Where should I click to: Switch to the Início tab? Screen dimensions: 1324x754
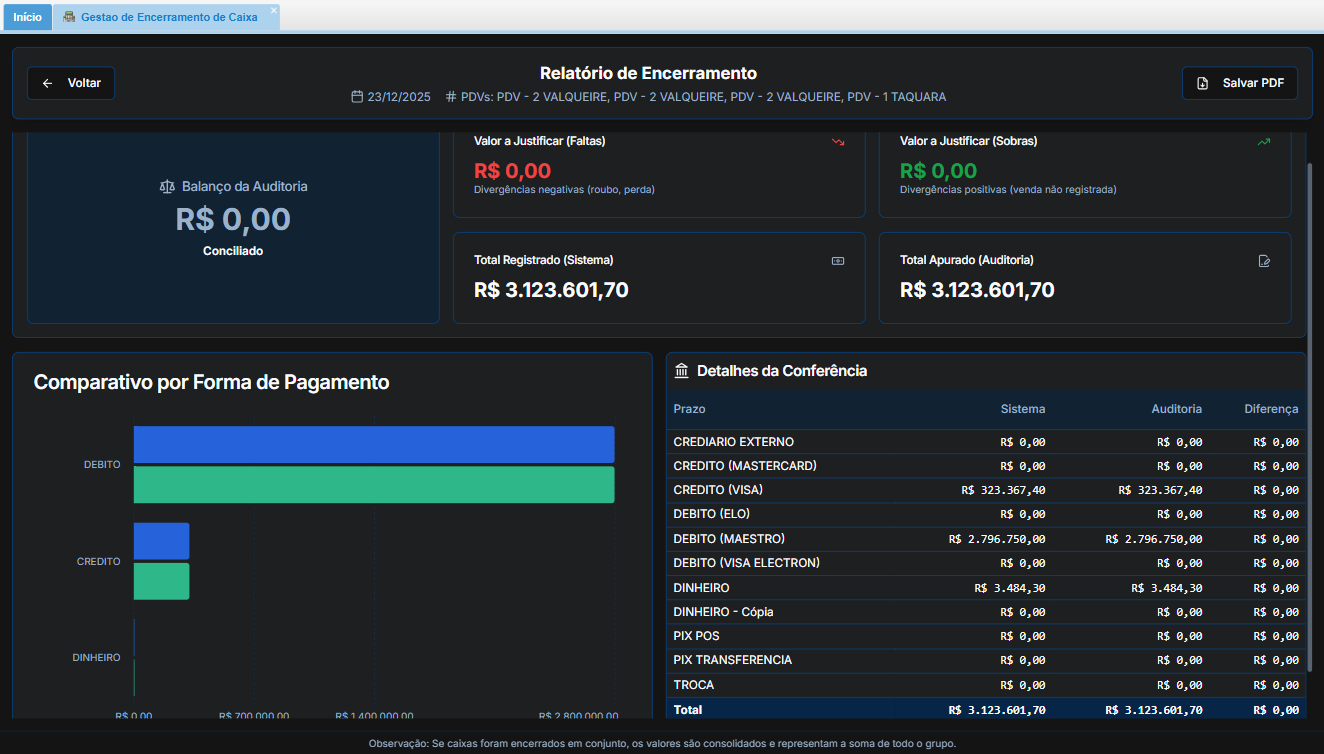click(27, 17)
